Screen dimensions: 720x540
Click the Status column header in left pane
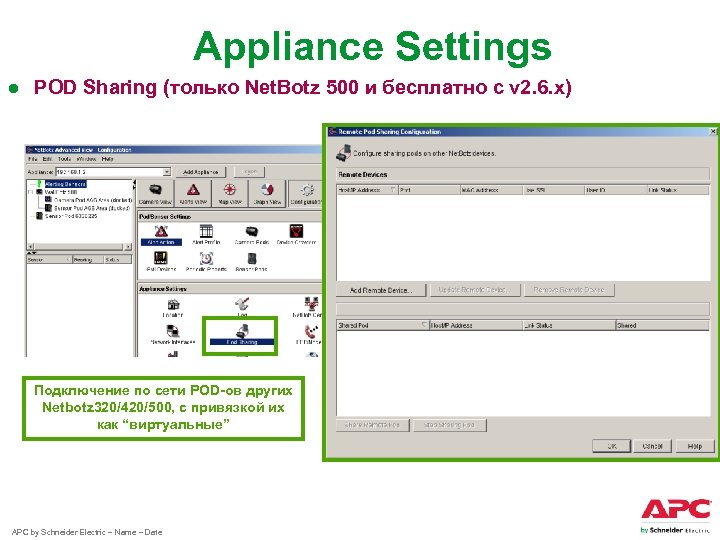118,260
